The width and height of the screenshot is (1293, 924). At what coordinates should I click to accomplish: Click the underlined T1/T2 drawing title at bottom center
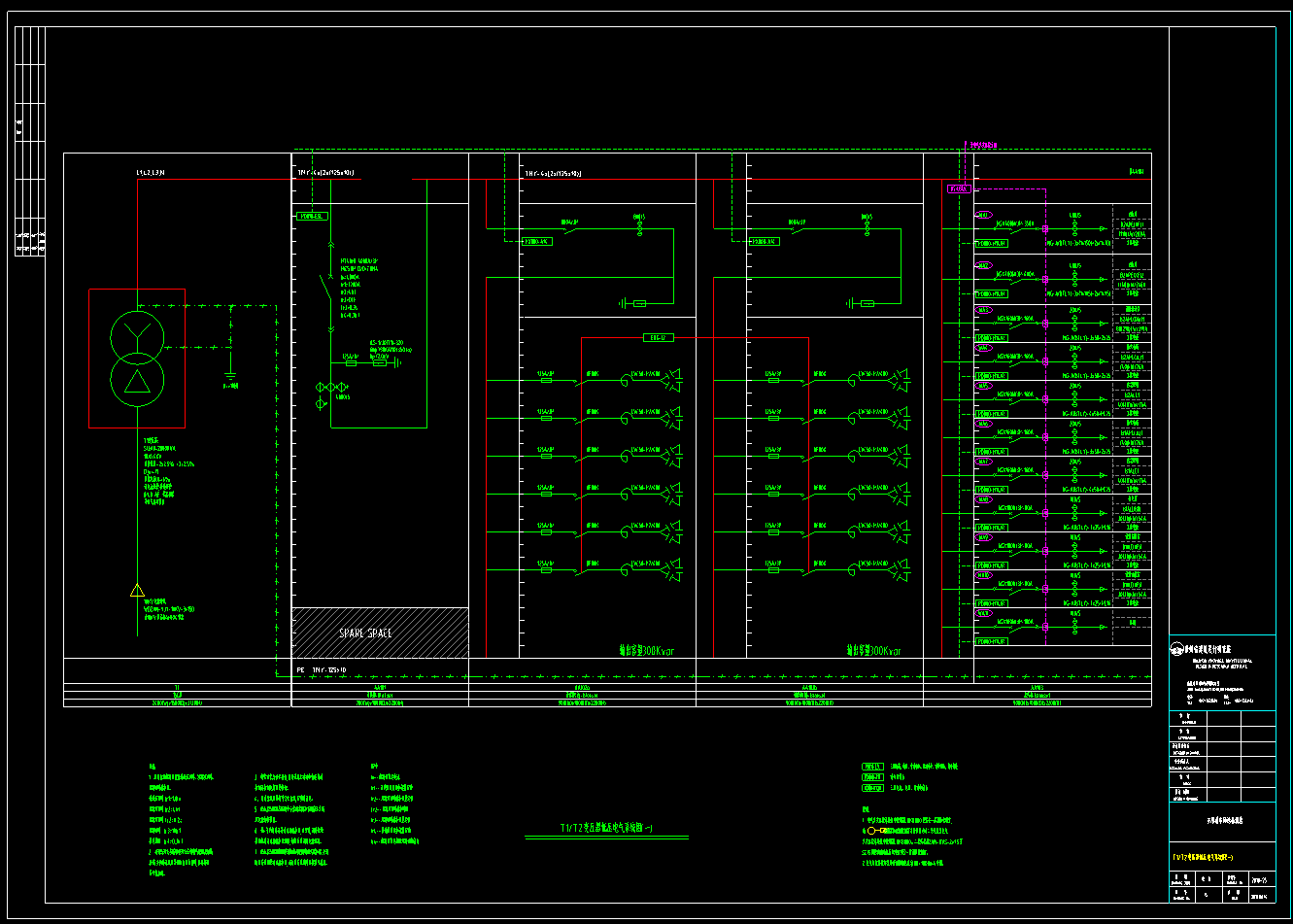coord(607,829)
